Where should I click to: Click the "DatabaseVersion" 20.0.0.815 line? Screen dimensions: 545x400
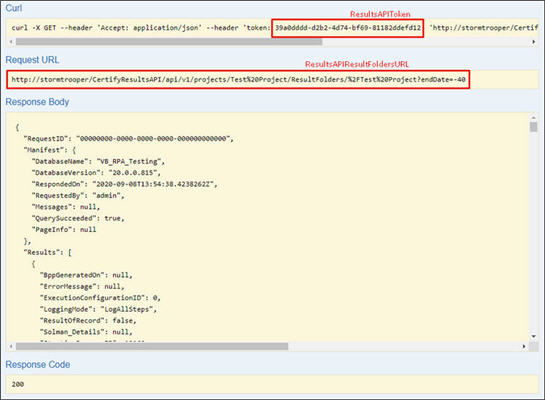[x=96, y=173]
